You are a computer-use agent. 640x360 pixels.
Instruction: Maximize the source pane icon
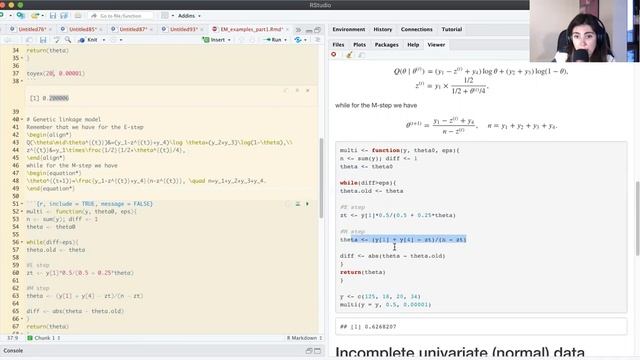tap(318, 30)
